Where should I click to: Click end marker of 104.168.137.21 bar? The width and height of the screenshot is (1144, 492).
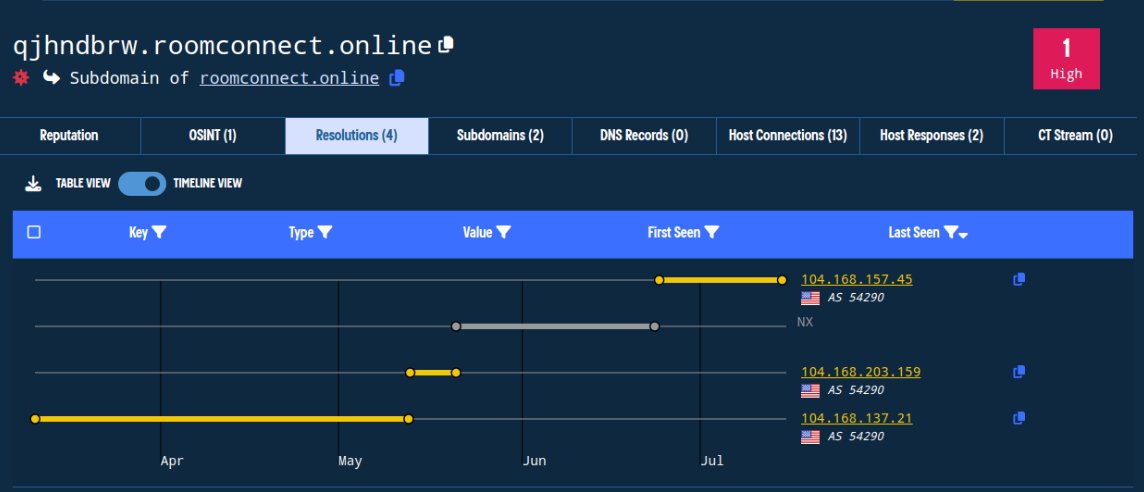coord(409,419)
